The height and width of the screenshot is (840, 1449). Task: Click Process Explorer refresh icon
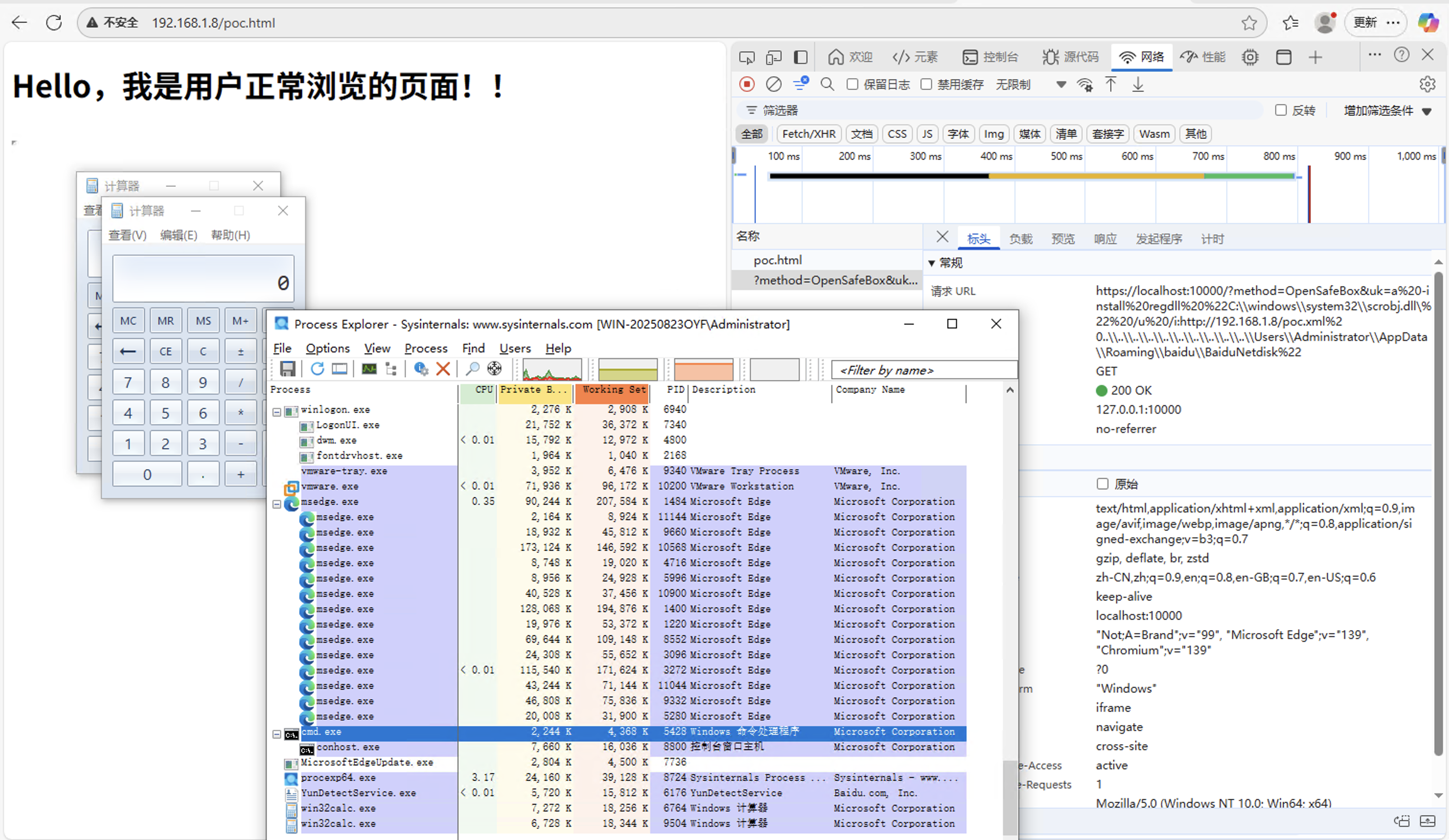(x=317, y=369)
